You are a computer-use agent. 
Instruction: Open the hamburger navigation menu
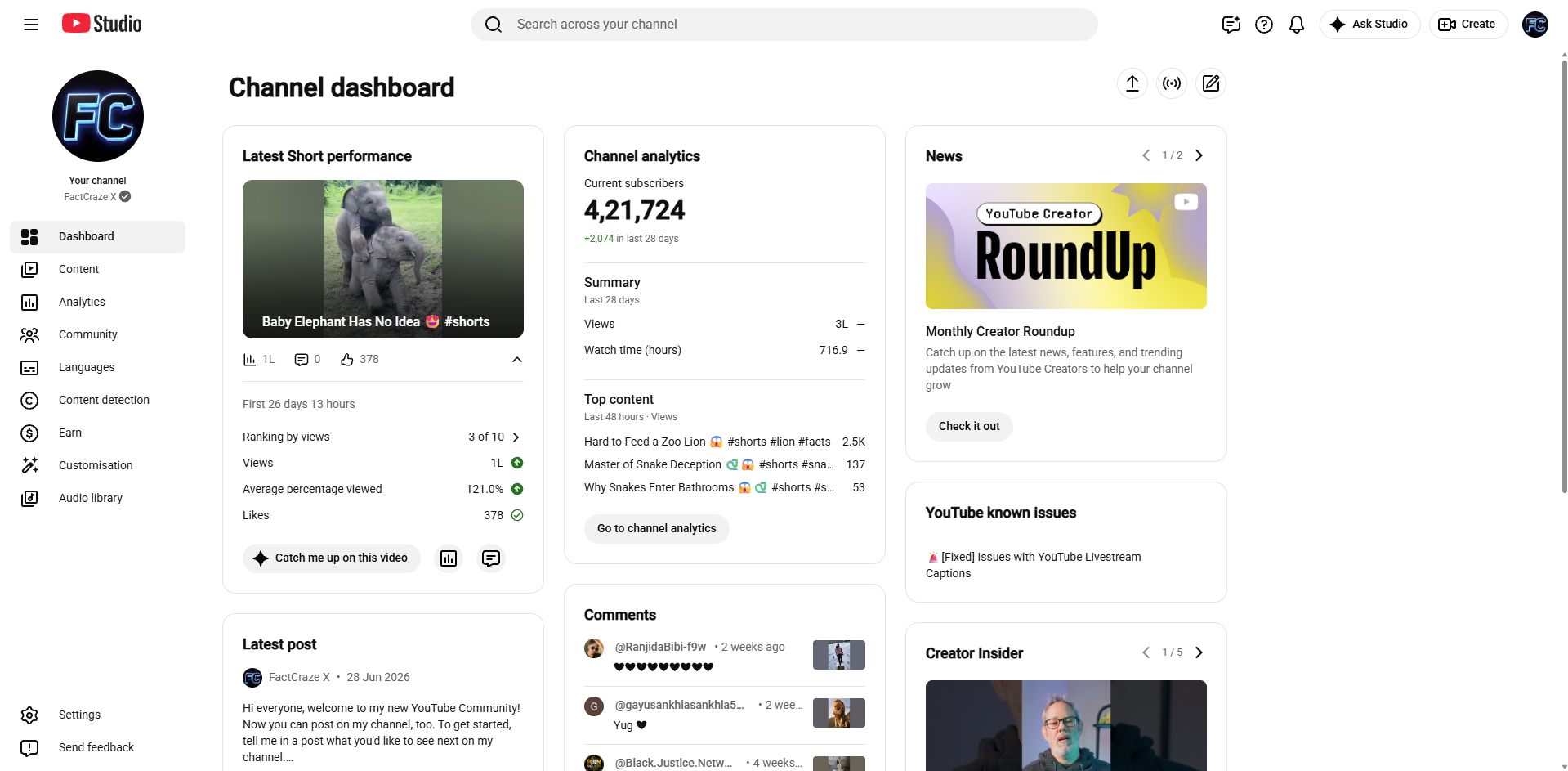(31, 25)
